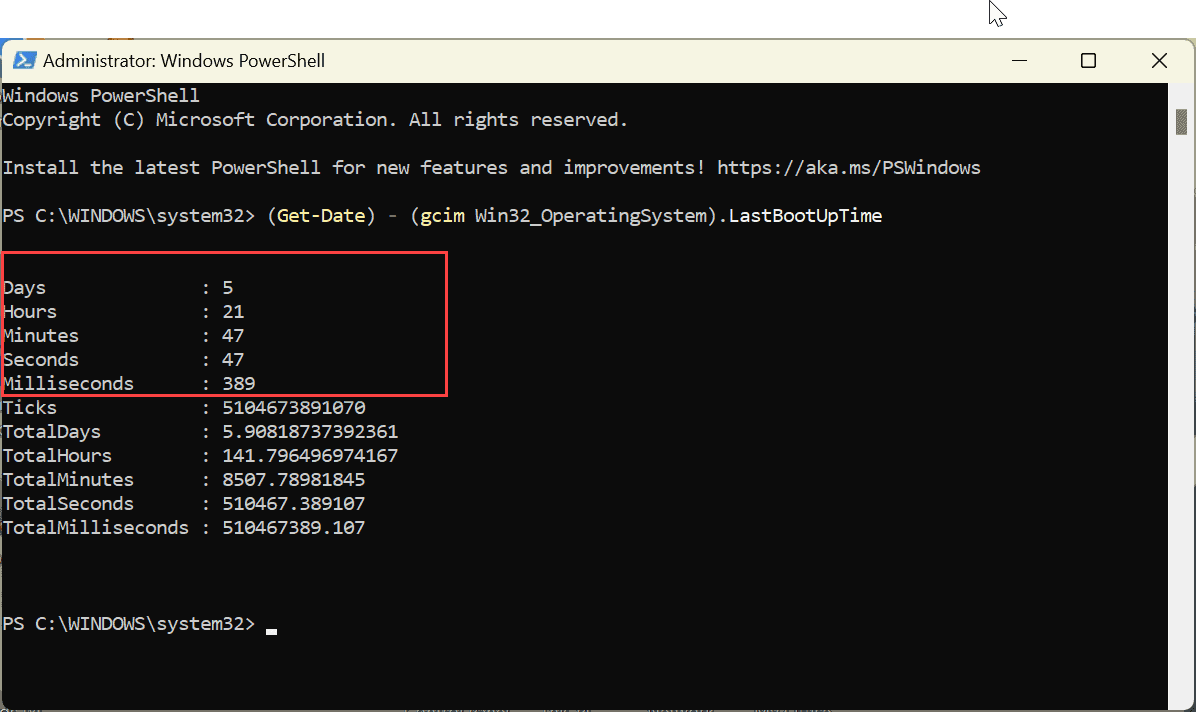Select the TotalDays output line
Screen dimensions: 1196x712
coord(200,431)
